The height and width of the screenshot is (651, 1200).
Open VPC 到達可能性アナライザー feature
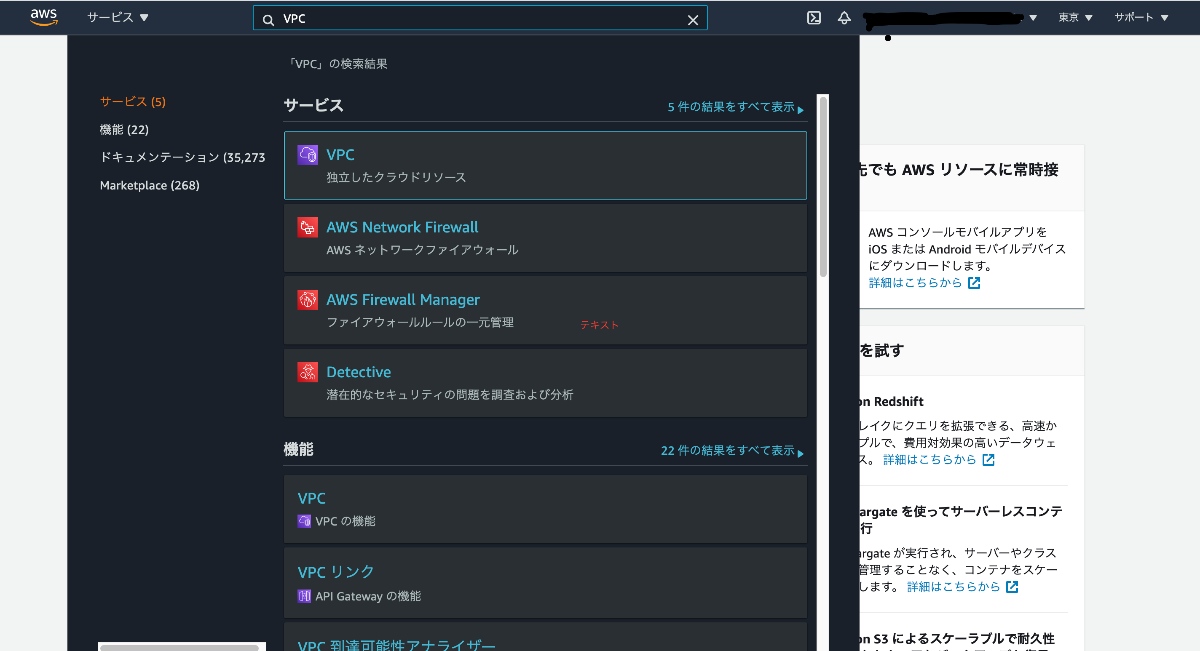pyautogui.click(x=545, y=638)
